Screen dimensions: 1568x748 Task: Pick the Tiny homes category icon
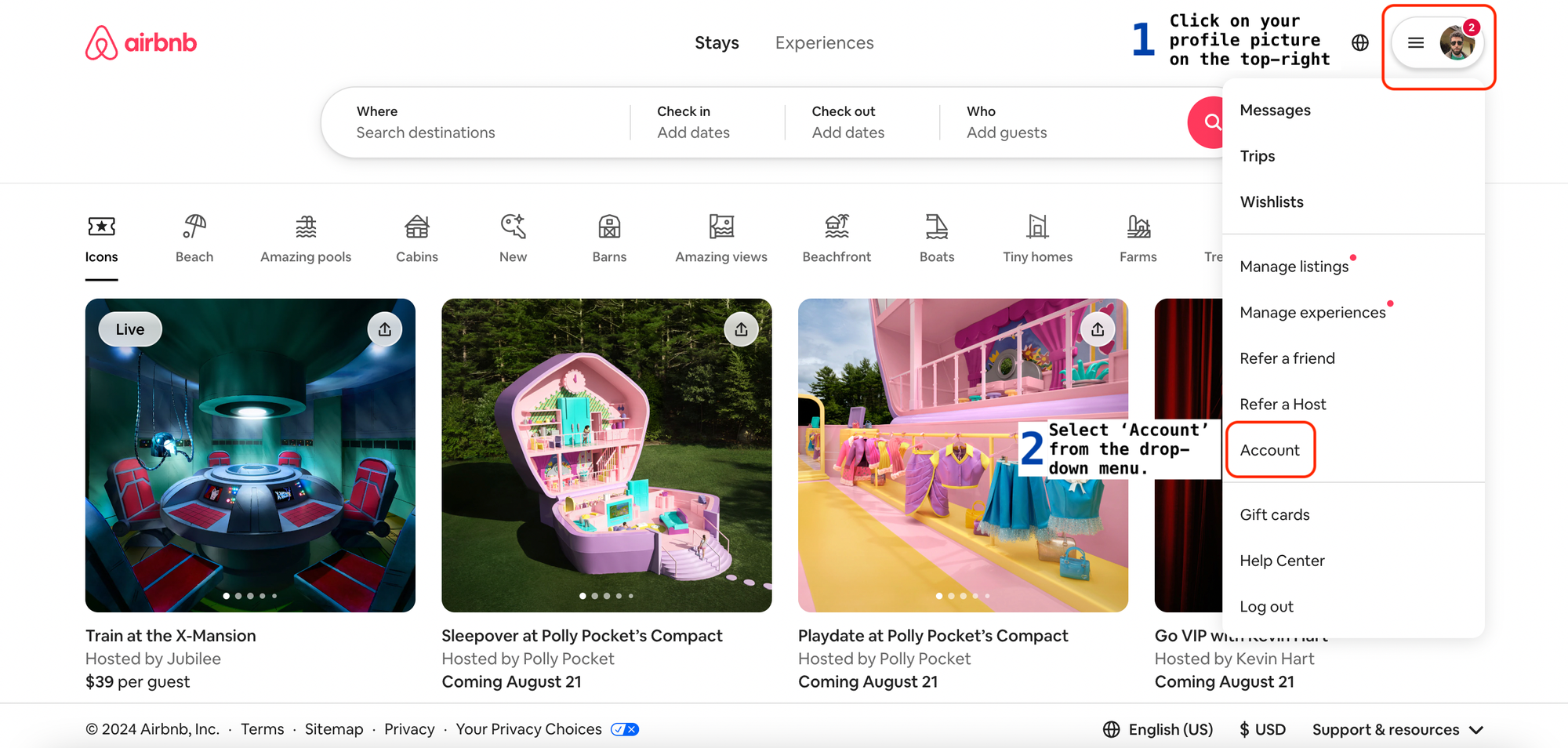[1037, 227]
